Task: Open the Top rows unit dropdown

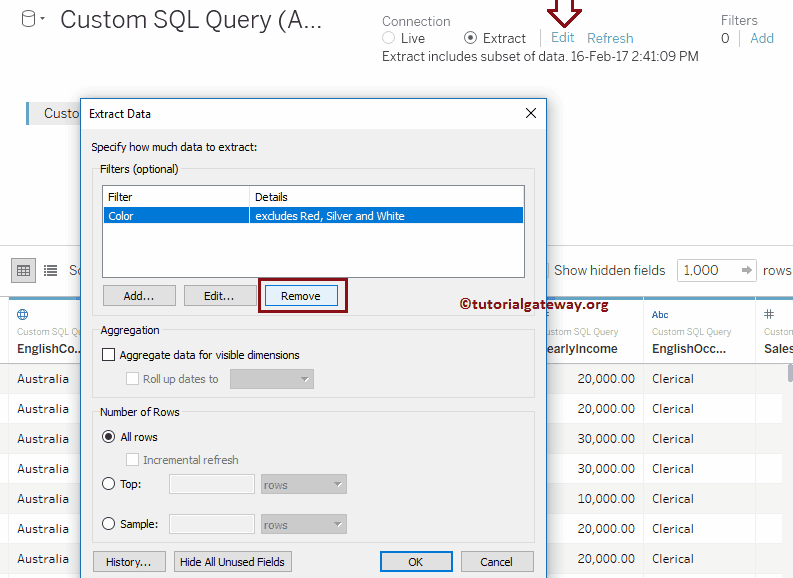Action: click(304, 484)
